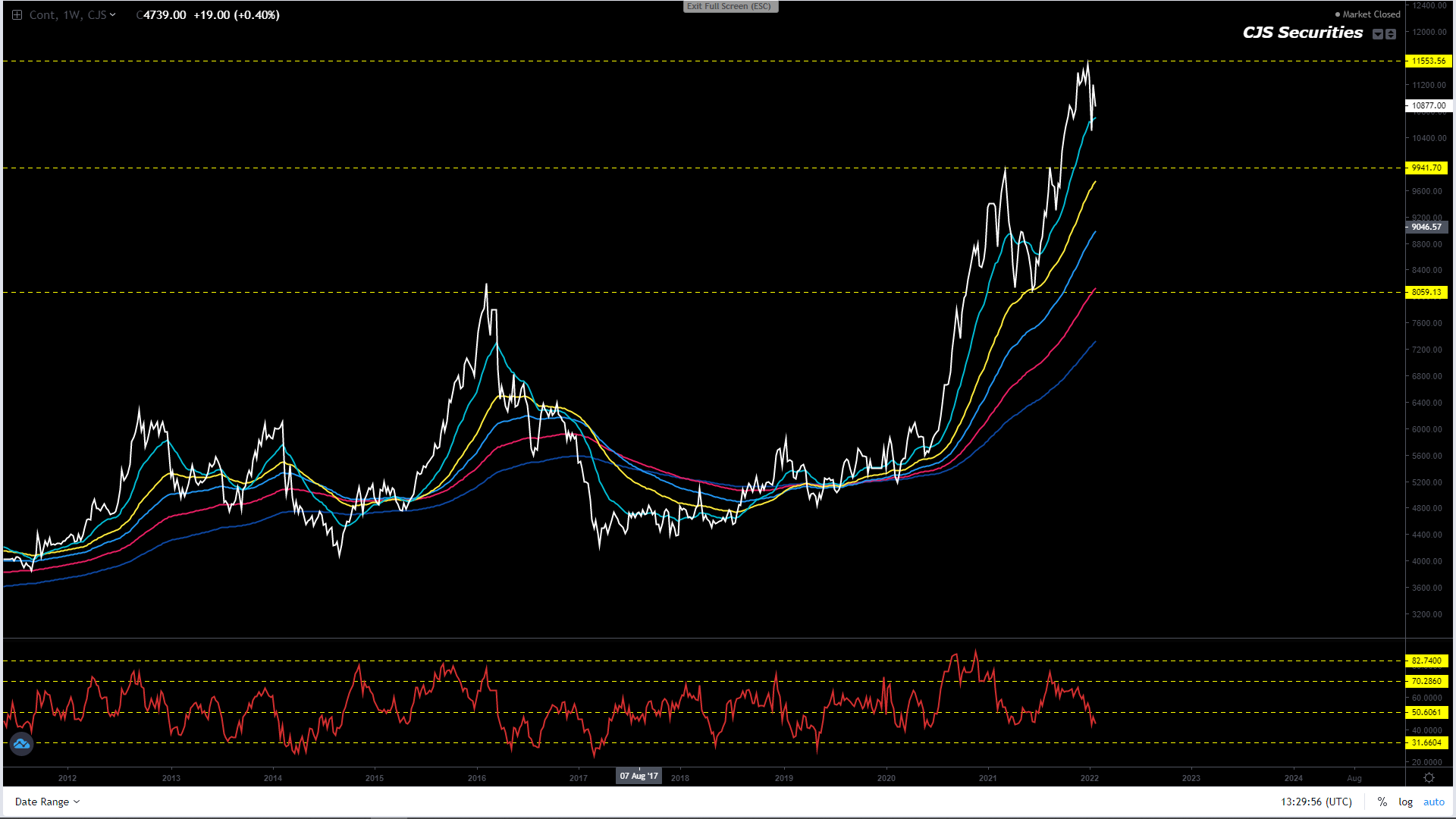Click the 9941.70 price level label
1456x819 pixels.
(1426, 168)
